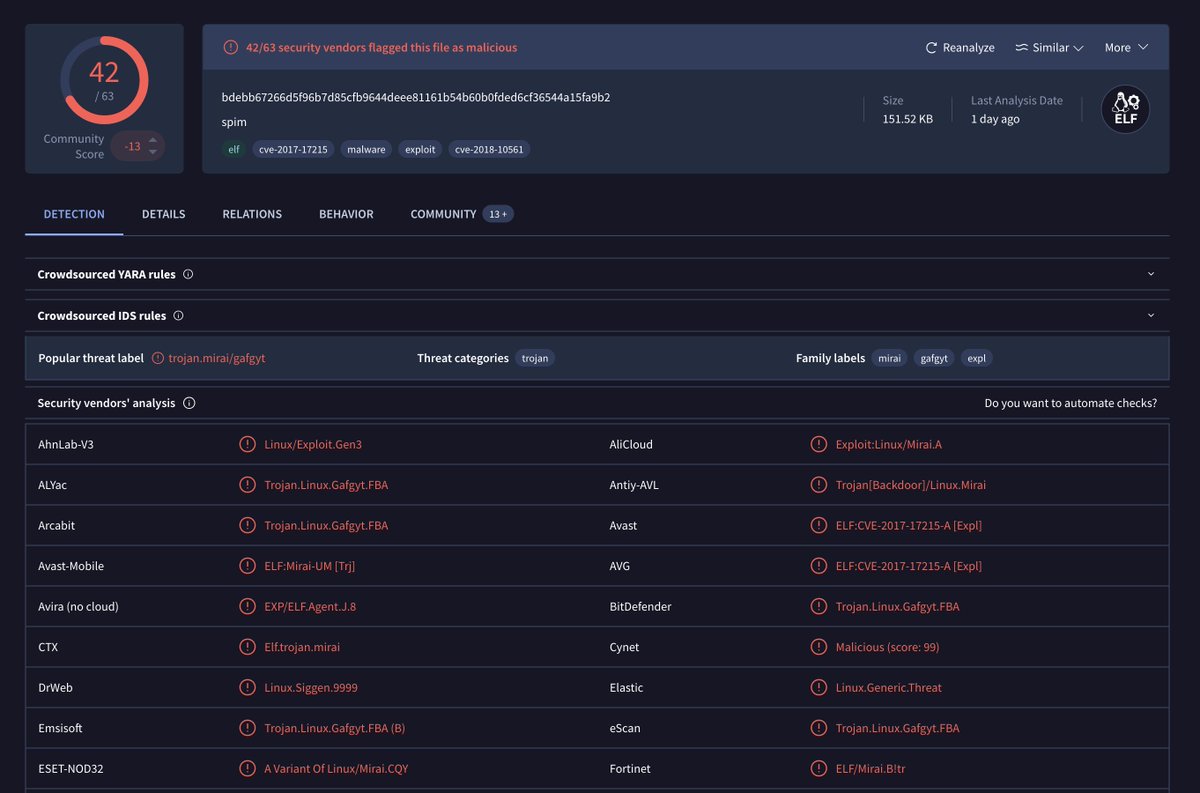Click the alert icon in the AliCloud row
Screen dimensions: 1200x793
819,444
